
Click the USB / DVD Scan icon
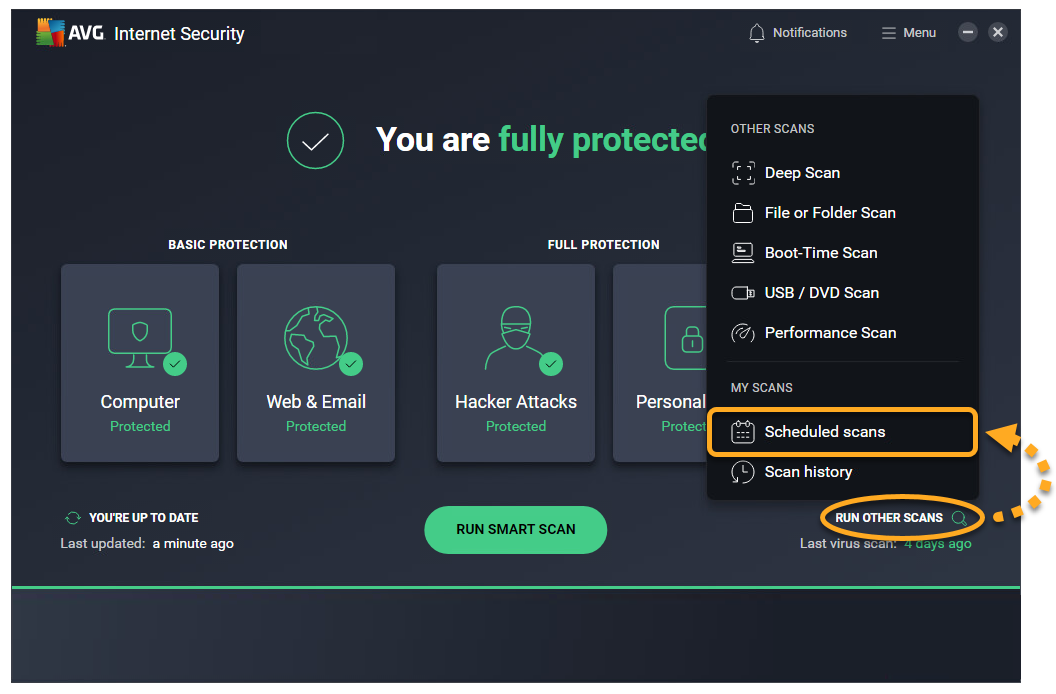743,293
